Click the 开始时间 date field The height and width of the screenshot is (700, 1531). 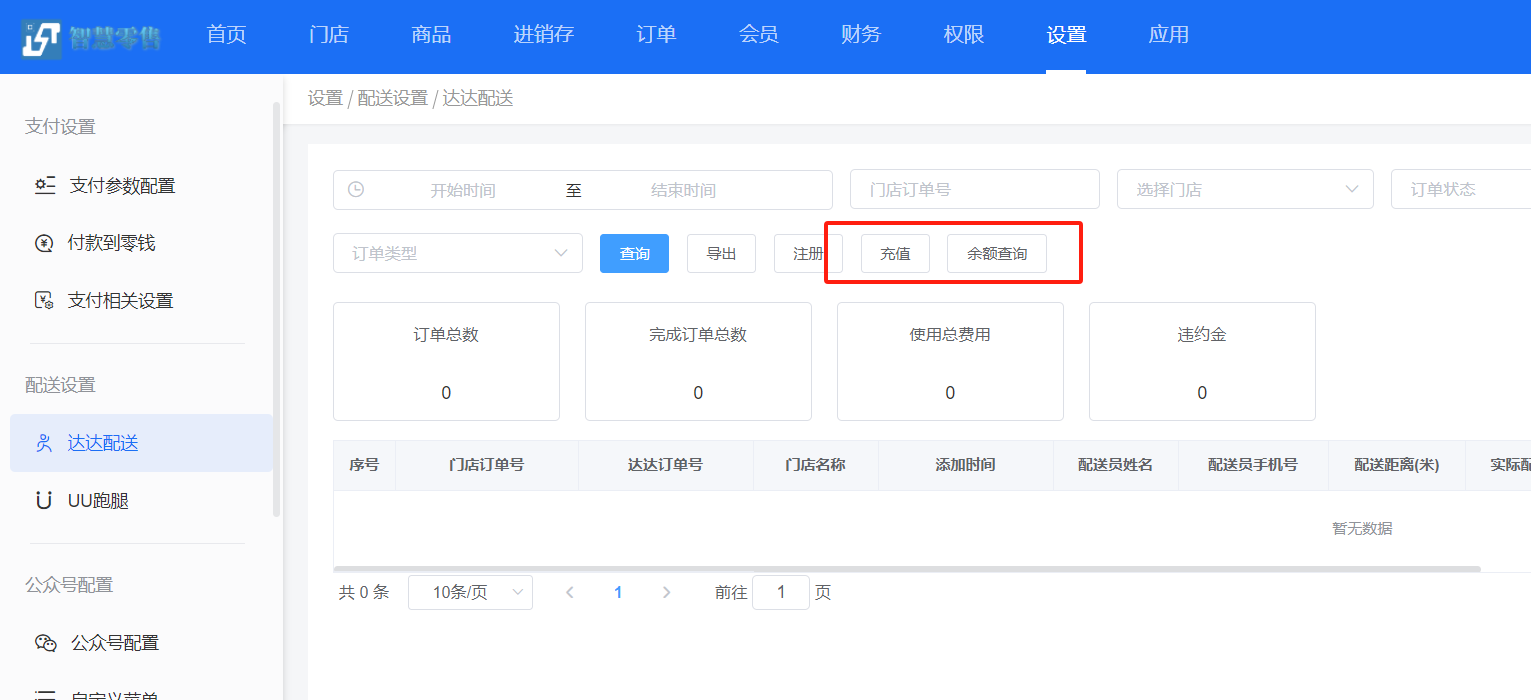tap(463, 190)
